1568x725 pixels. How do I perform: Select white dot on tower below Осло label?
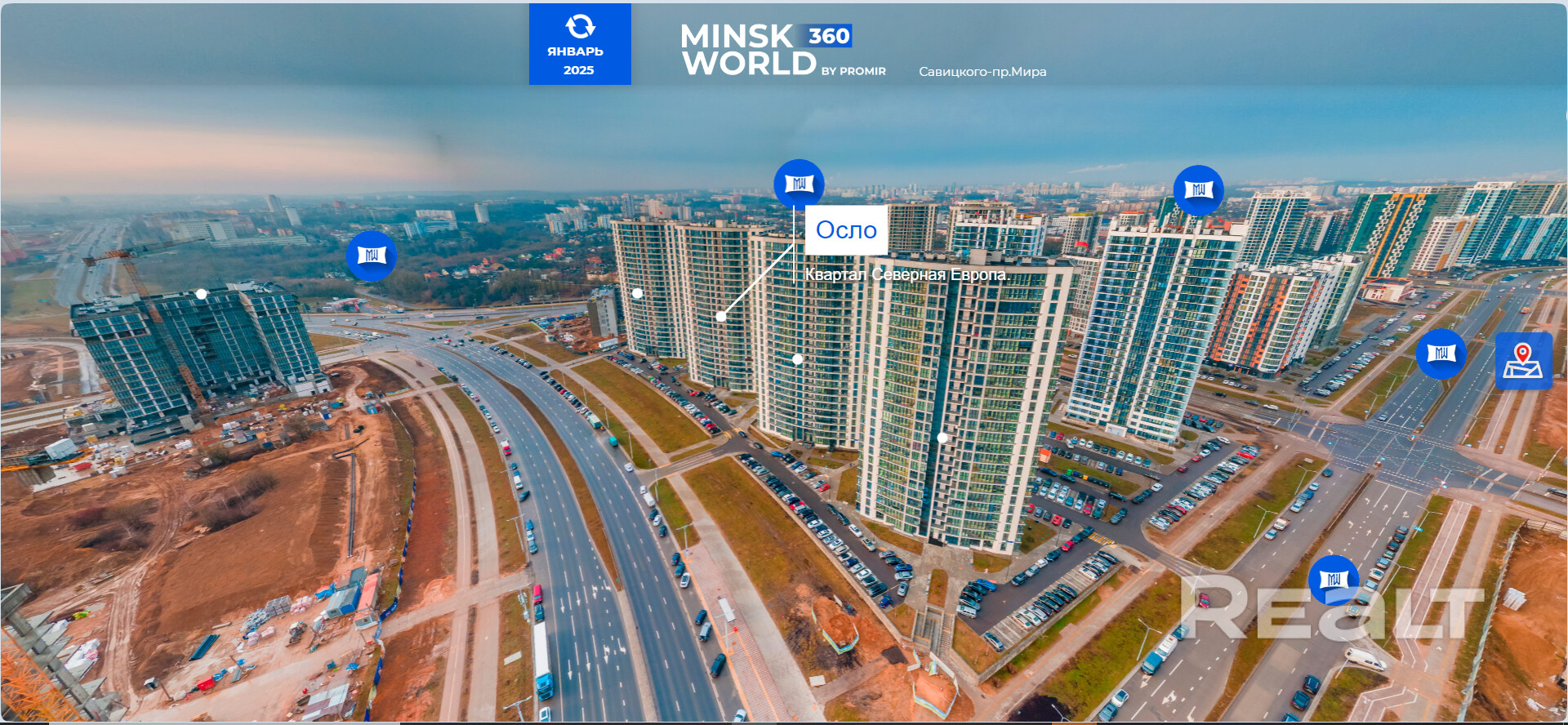click(797, 359)
